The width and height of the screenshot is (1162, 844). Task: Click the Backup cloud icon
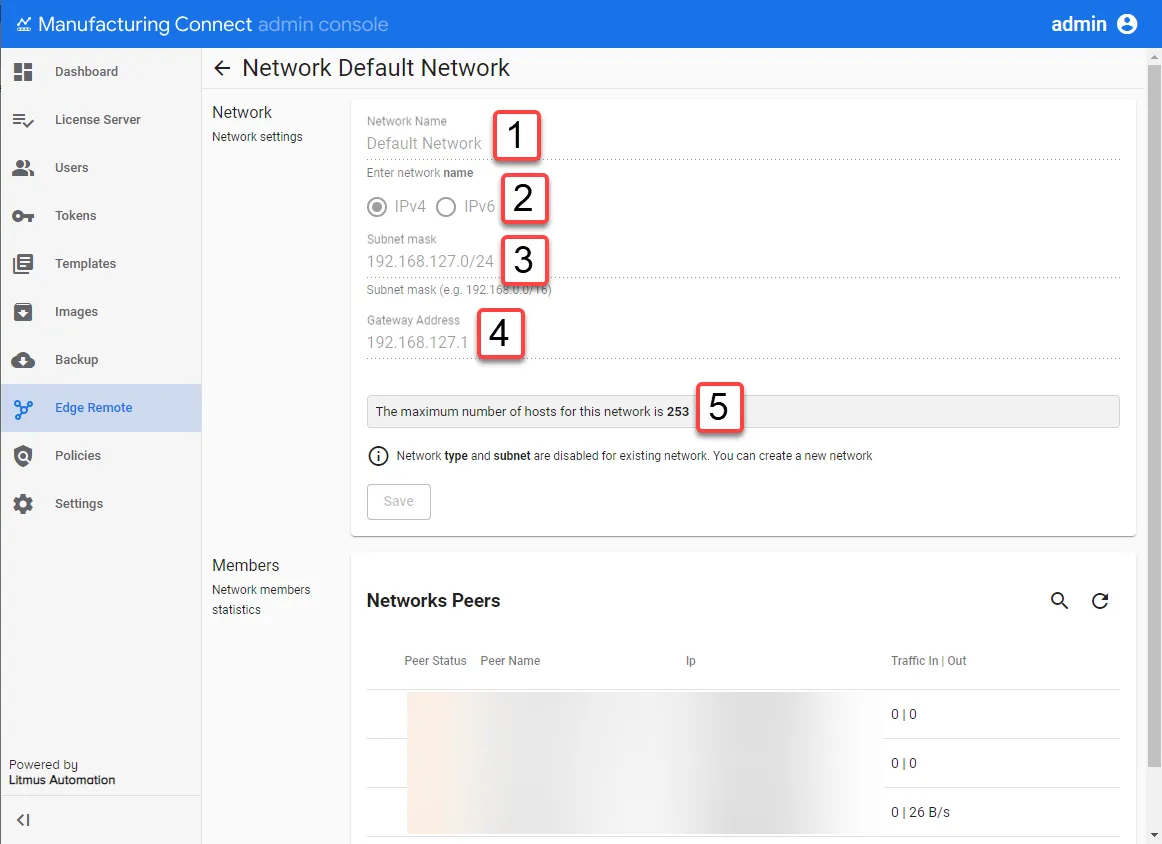pos(23,360)
